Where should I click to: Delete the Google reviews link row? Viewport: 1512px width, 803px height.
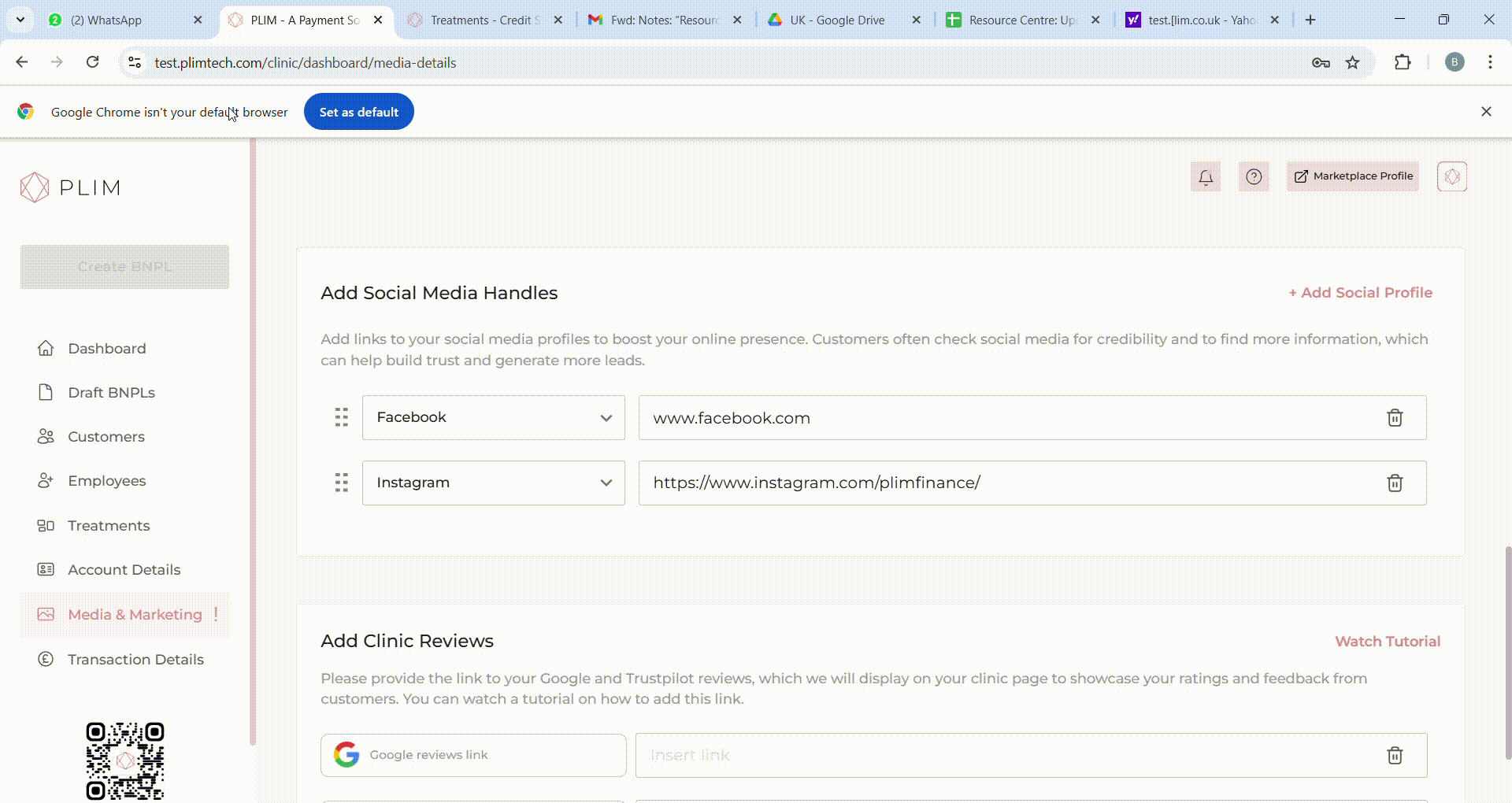point(1395,755)
